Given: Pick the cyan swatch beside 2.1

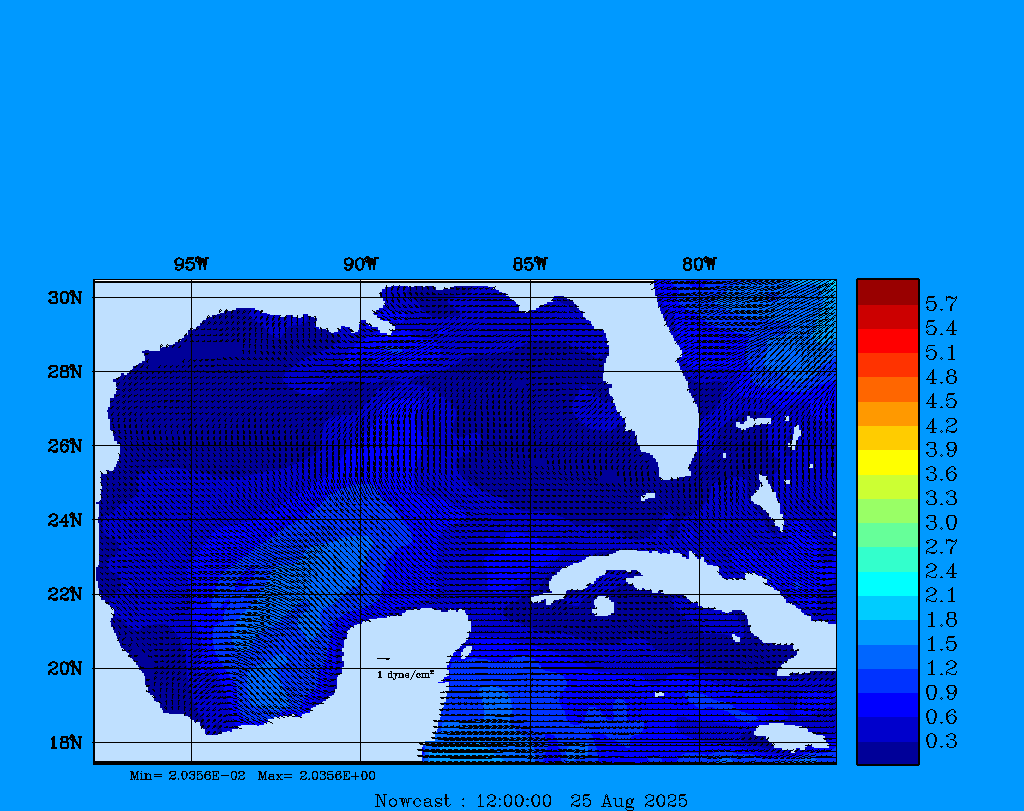Looking at the screenshot, I should pos(887,584).
